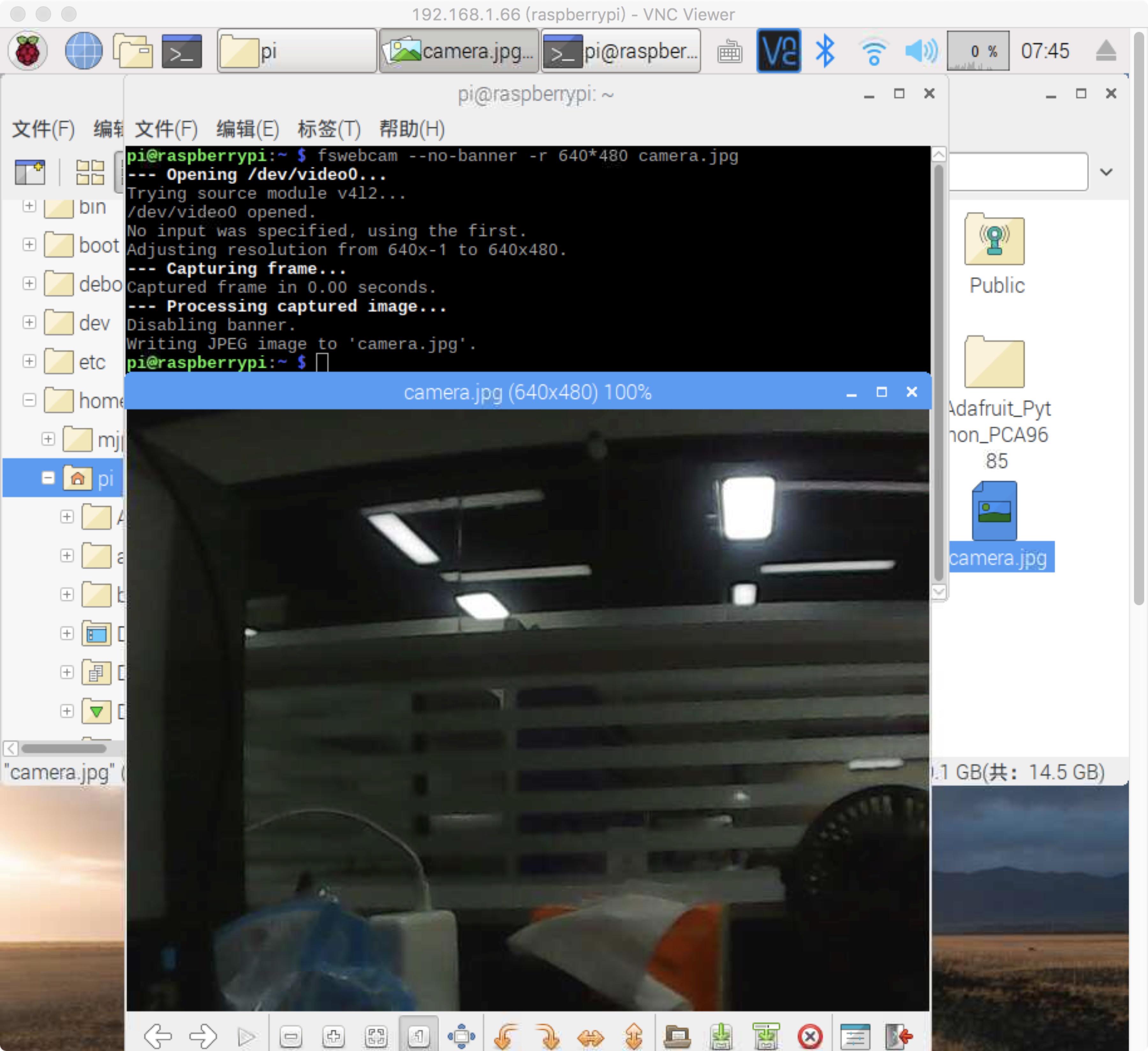Go to next image in viewer
The image size is (1148, 1051).
point(203,1036)
